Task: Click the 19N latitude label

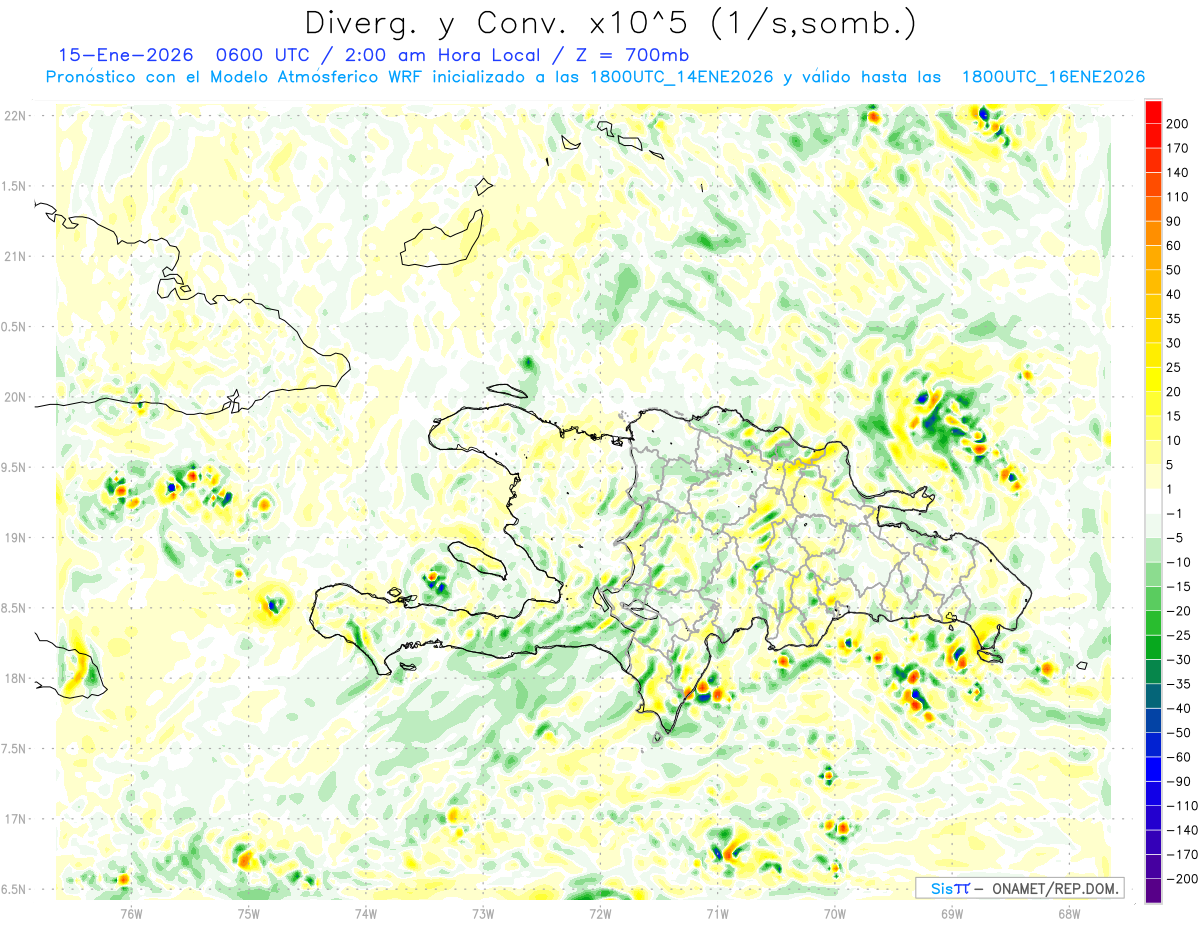Action: (14, 538)
